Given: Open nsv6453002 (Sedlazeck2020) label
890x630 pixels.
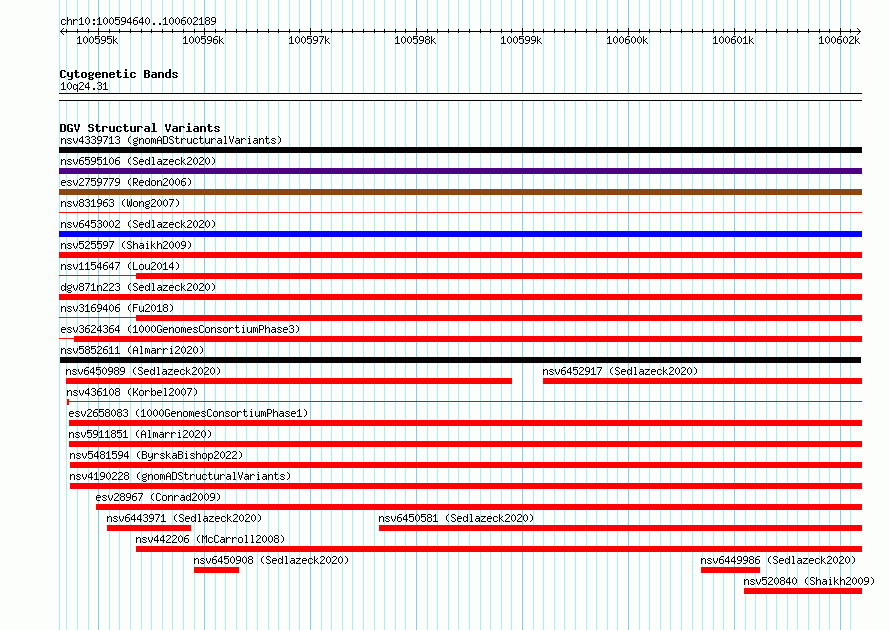Looking at the screenshot, I should click(x=138, y=224).
